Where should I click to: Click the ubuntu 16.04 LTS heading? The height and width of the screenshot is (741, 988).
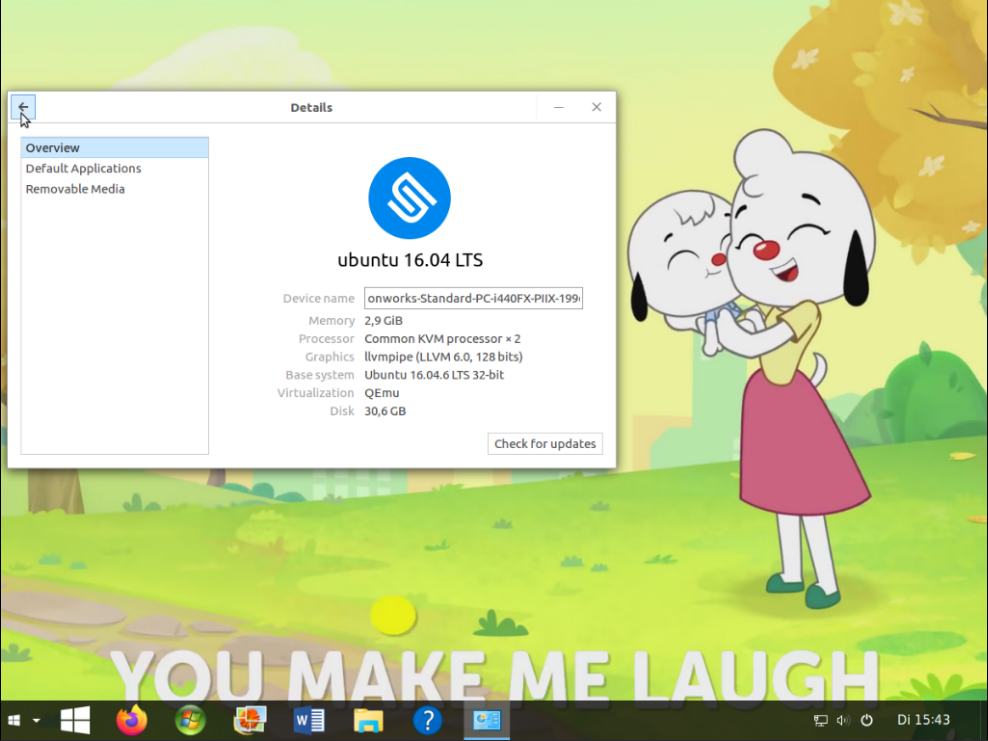(x=410, y=260)
